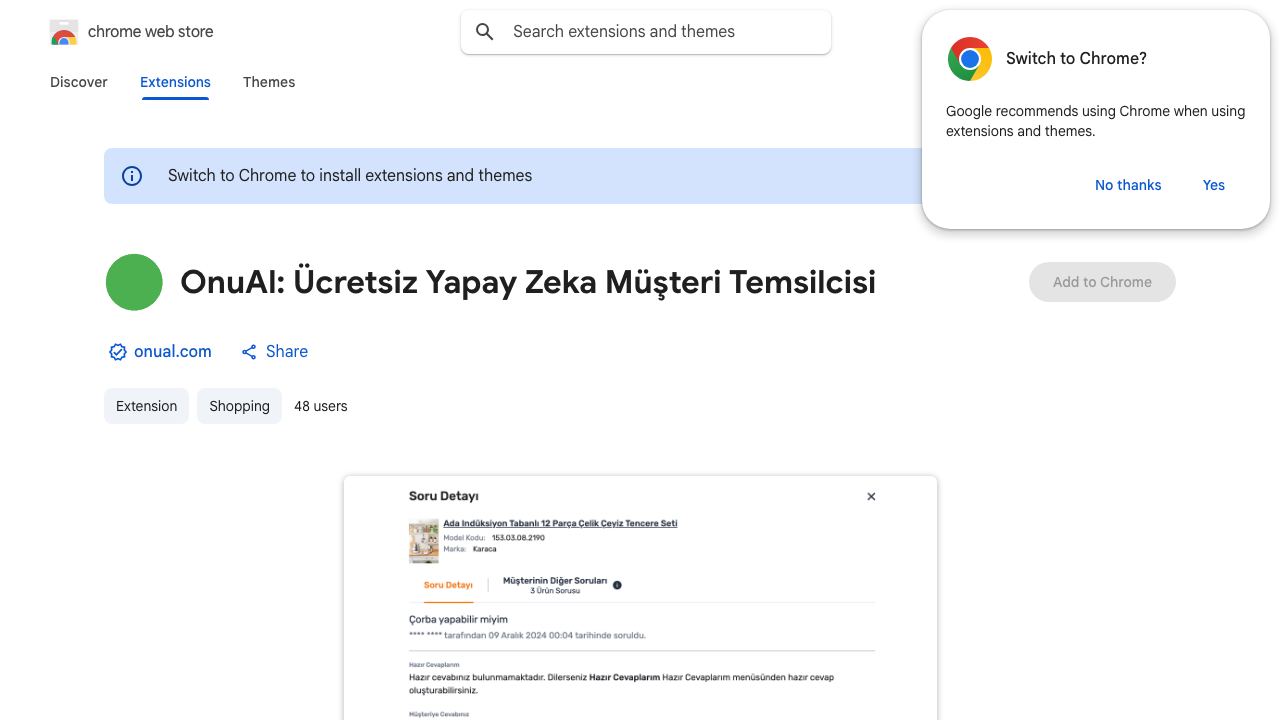Open the Ada İndüksiyon Tabanlı product link

(x=560, y=524)
